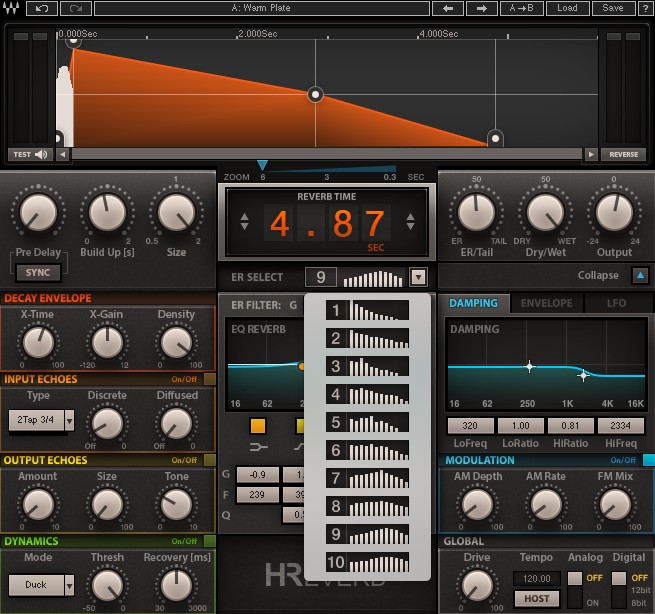The height and width of the screenshot is (614, 655).
Task: Click the Tempo field showing 120.00
Action: click(x=537, y=579)
